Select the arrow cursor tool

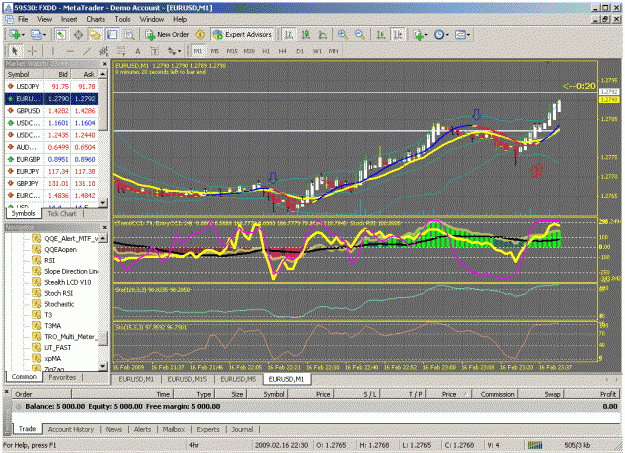[15, 51]
